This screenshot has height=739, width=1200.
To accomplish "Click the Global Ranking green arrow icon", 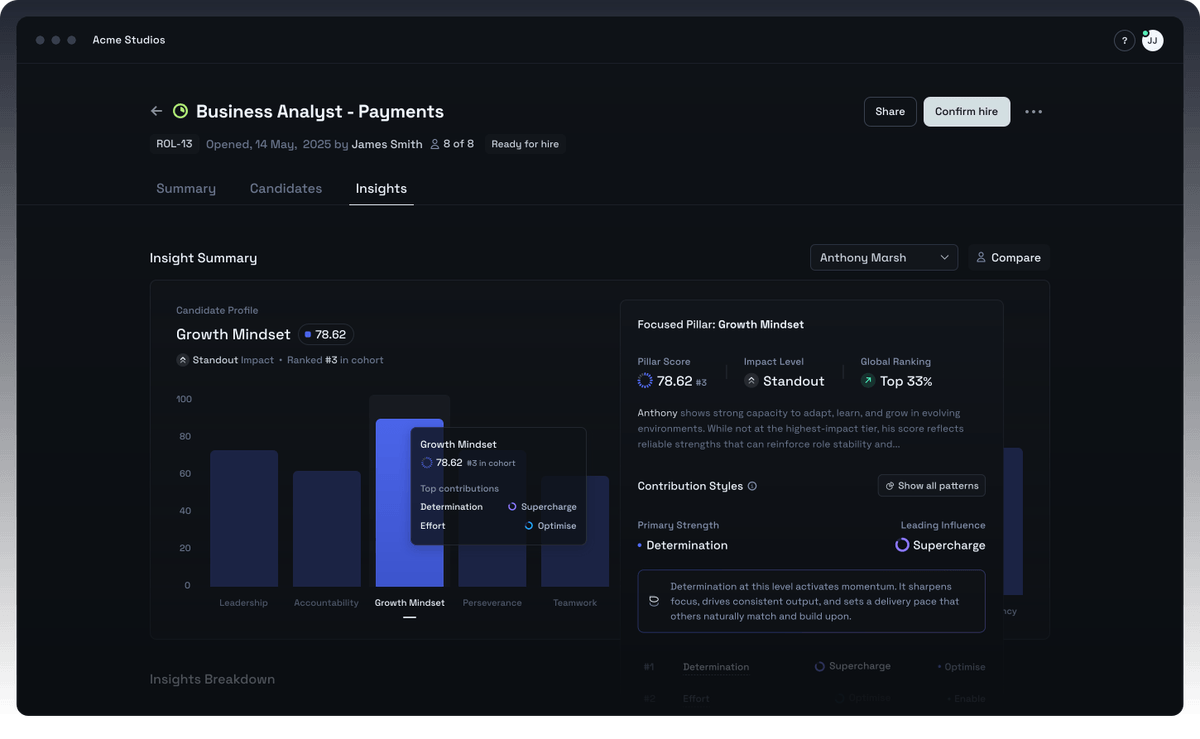I will (x=868, y=381).
